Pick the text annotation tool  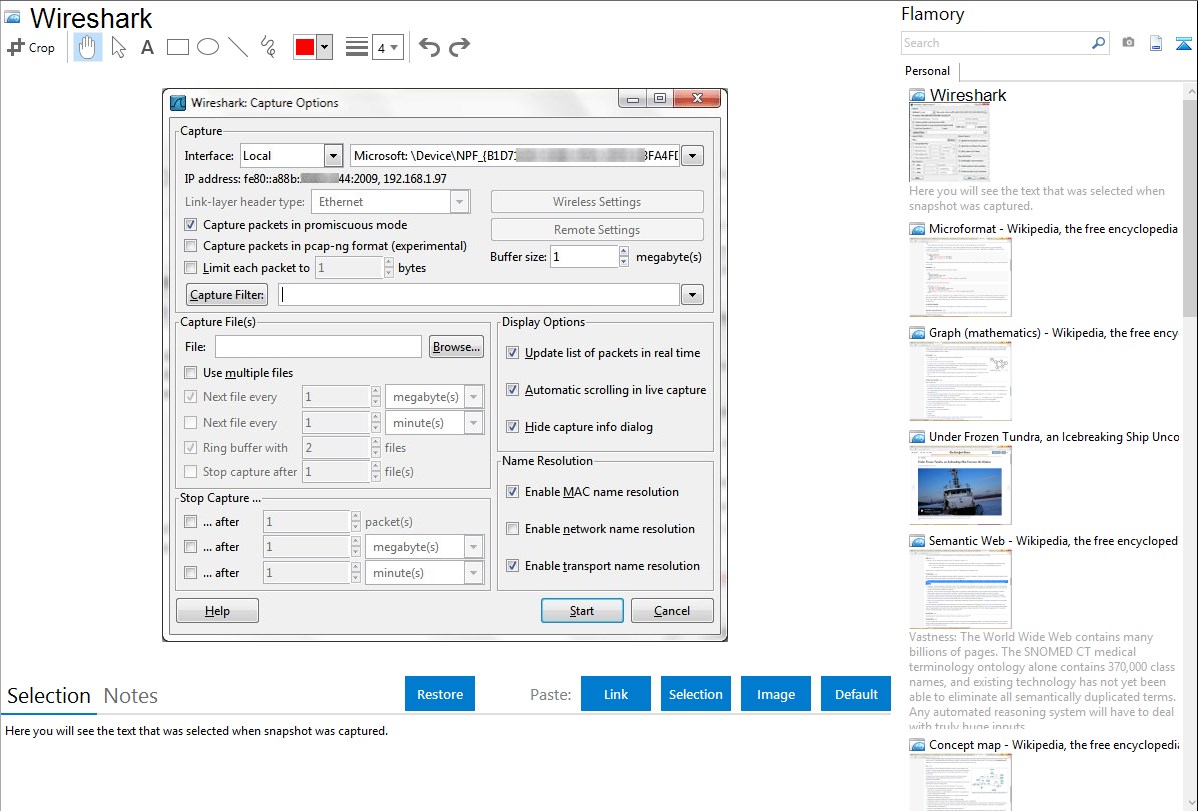(147, 47)
